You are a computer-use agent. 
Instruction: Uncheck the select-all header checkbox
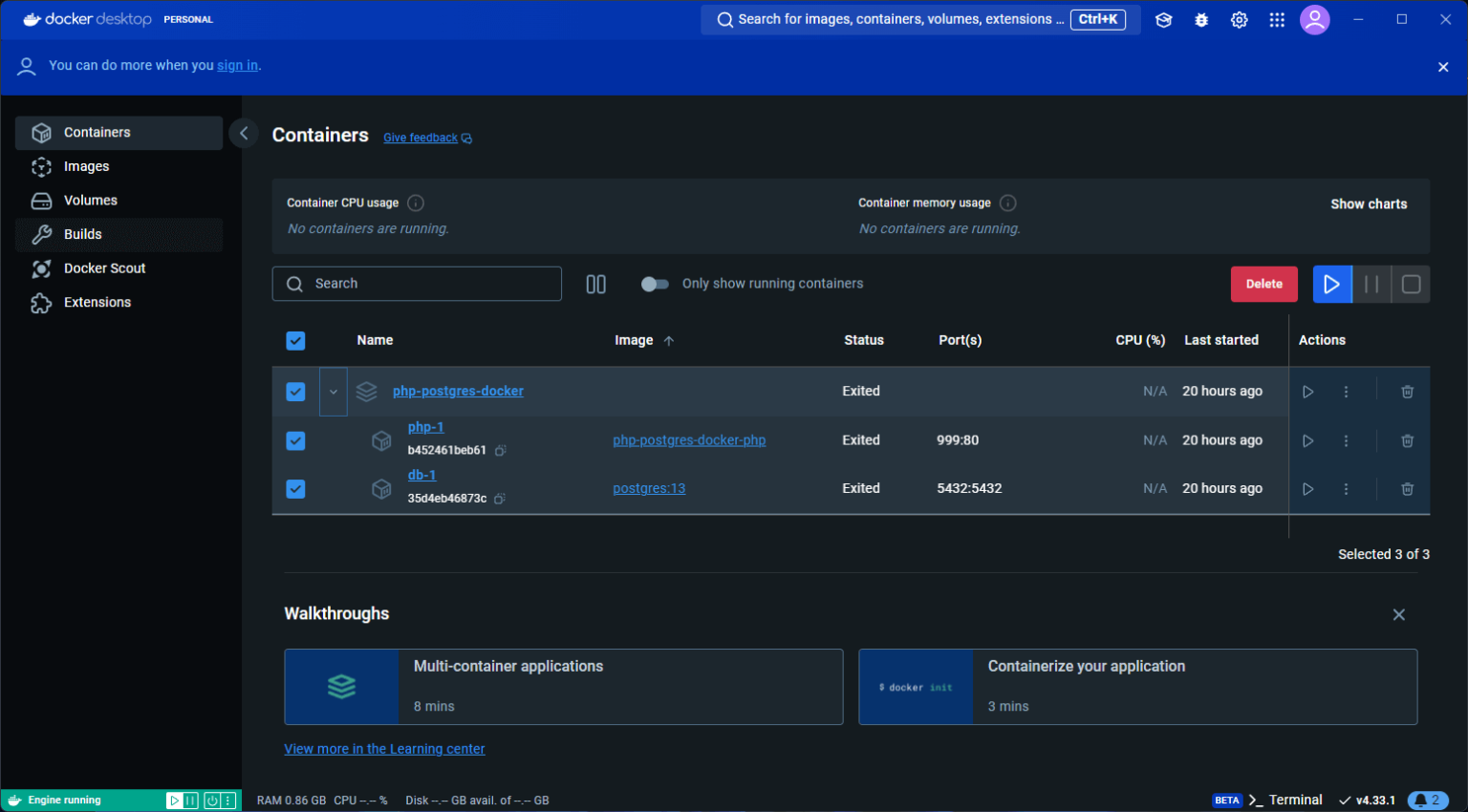295,341
